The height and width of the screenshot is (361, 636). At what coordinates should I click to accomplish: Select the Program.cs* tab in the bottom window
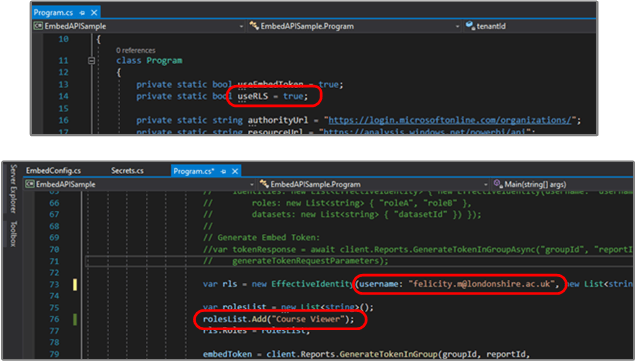click(194, 171)
